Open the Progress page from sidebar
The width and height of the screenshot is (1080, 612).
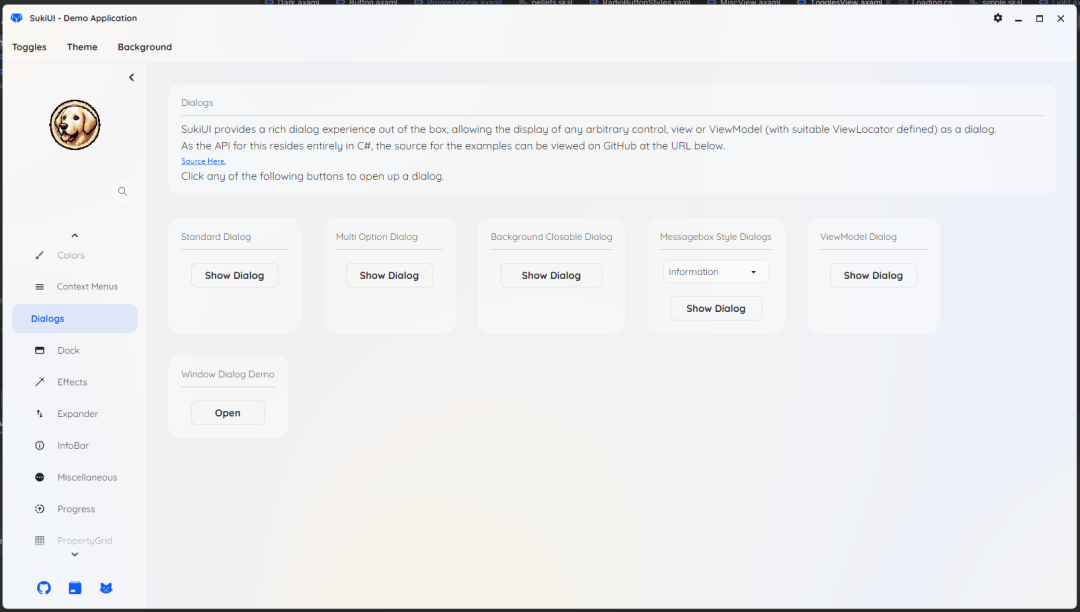76,509
